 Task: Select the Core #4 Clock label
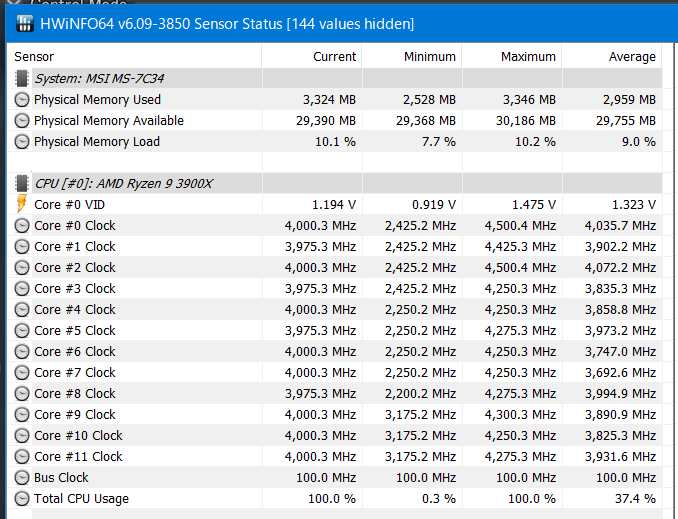pyautogui.click(x=75, y=310)
